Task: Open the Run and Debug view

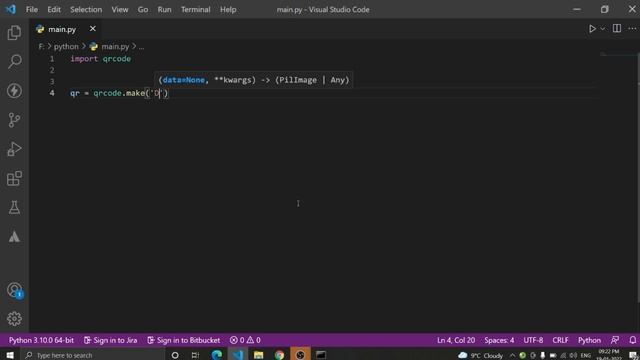Action: coord(14,149)
